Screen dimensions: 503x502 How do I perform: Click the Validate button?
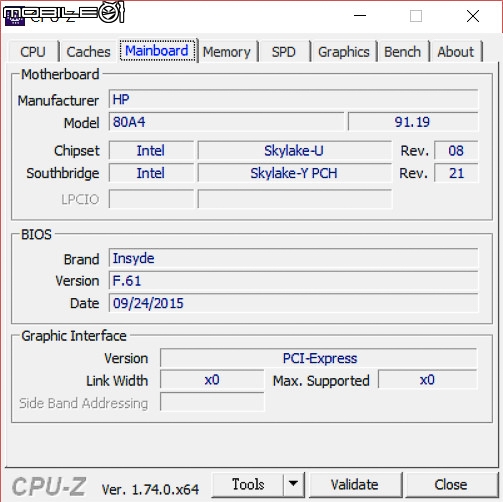click(355, 484)
